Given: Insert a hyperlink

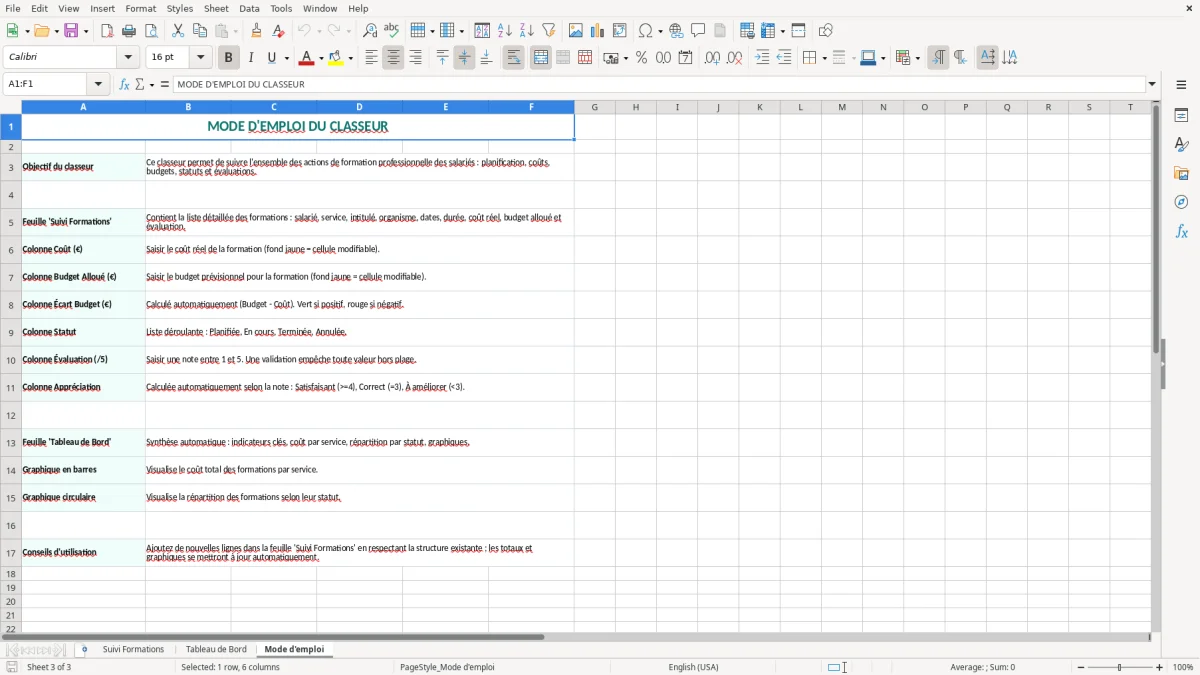Looking at the screenshot, I should (676, 31).
